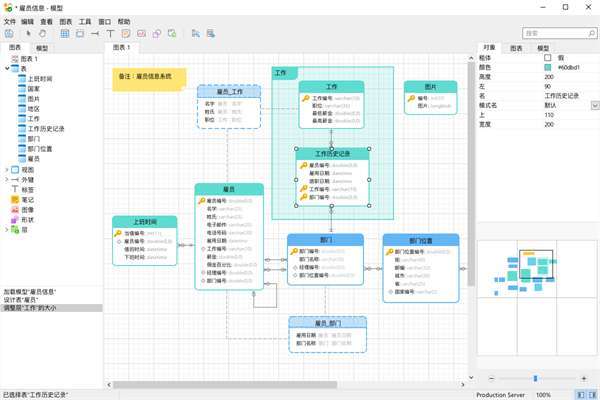Click the magnifier icon in search box
Screen dimensions: 600x400
pyautogui.click(x=591, y=34)
